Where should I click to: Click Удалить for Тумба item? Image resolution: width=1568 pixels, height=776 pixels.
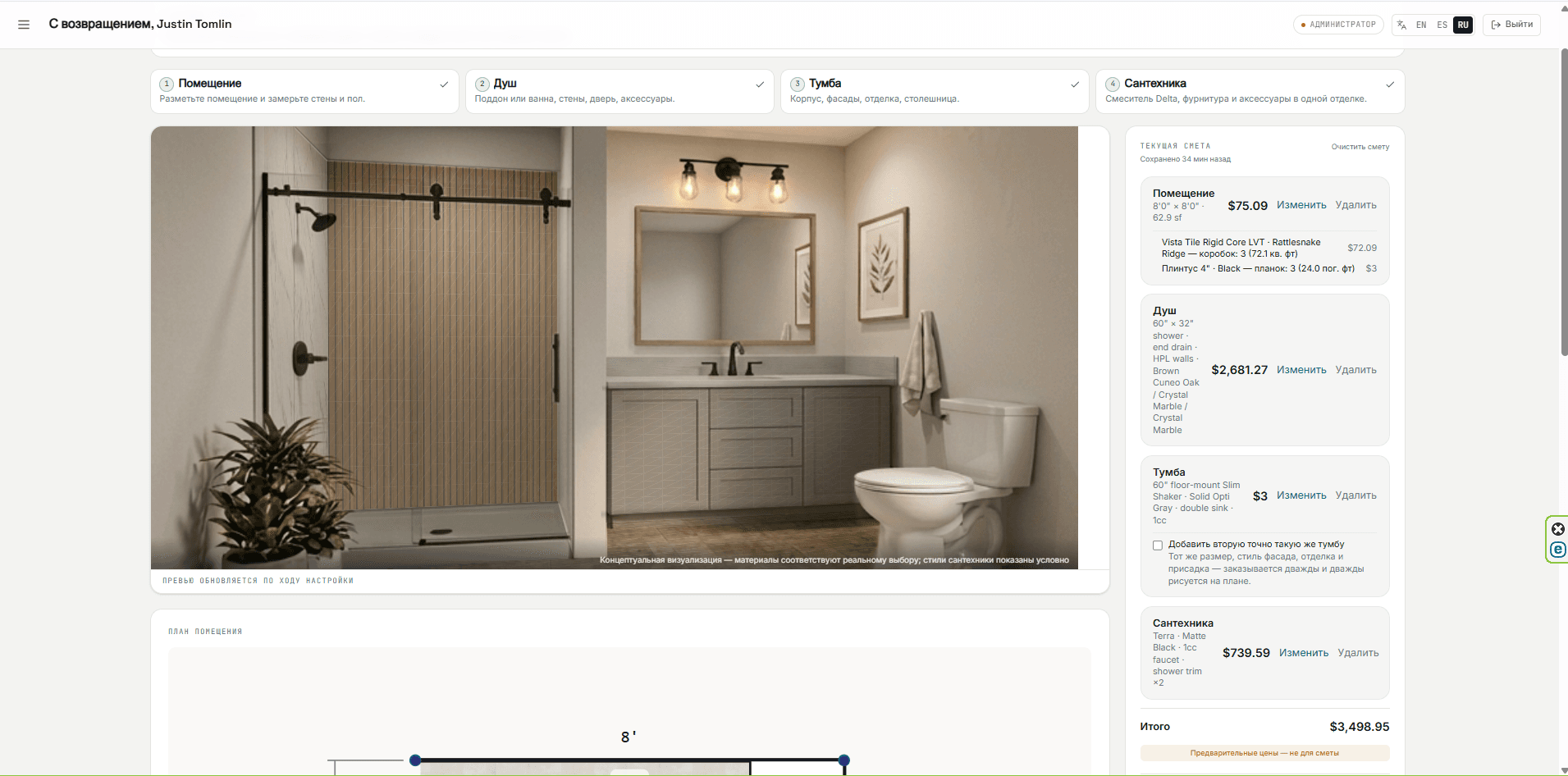1355,495
